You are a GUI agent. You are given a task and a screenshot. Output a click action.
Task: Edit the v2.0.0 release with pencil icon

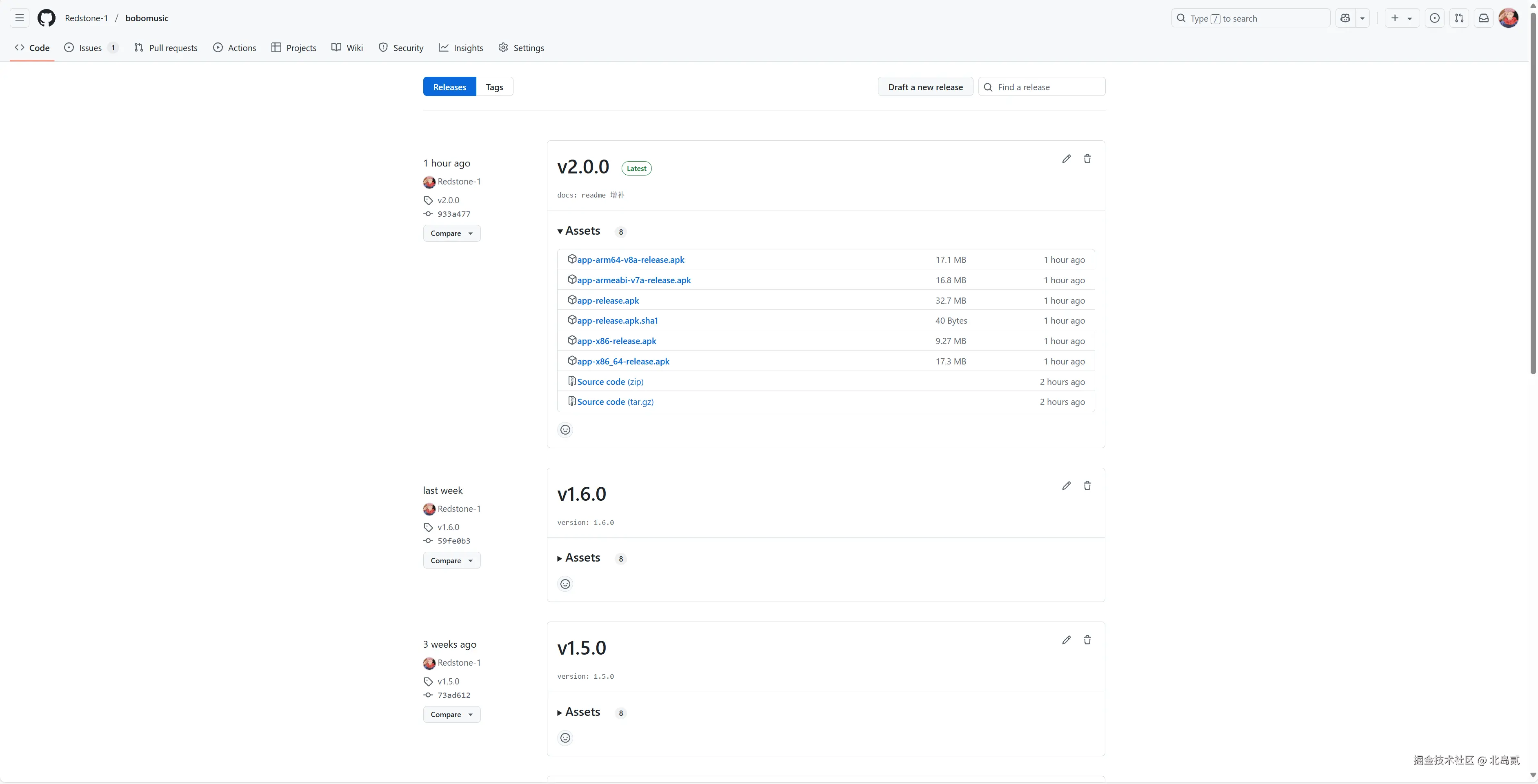1066,159
